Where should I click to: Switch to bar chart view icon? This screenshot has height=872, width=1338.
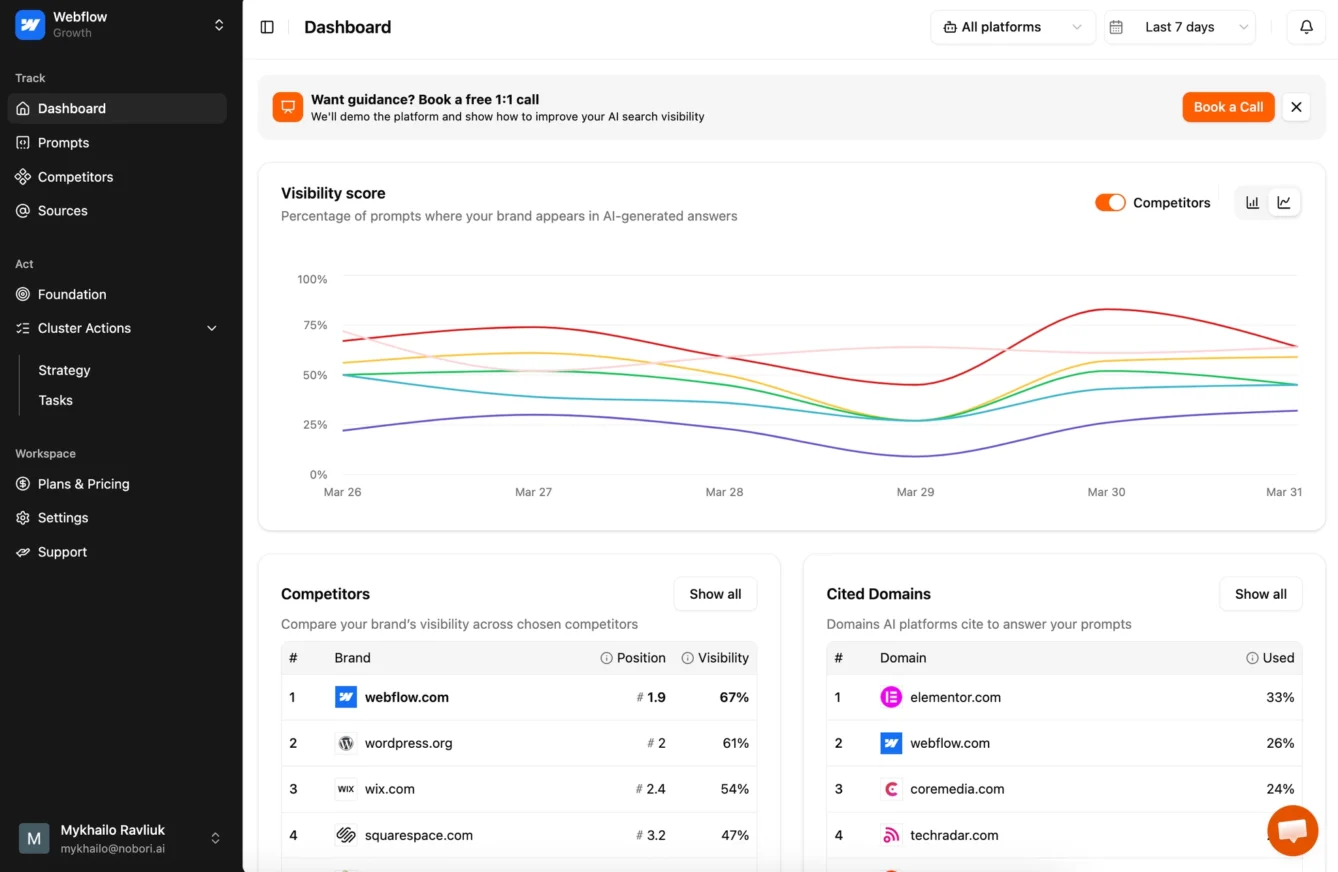click(1252, 202)
